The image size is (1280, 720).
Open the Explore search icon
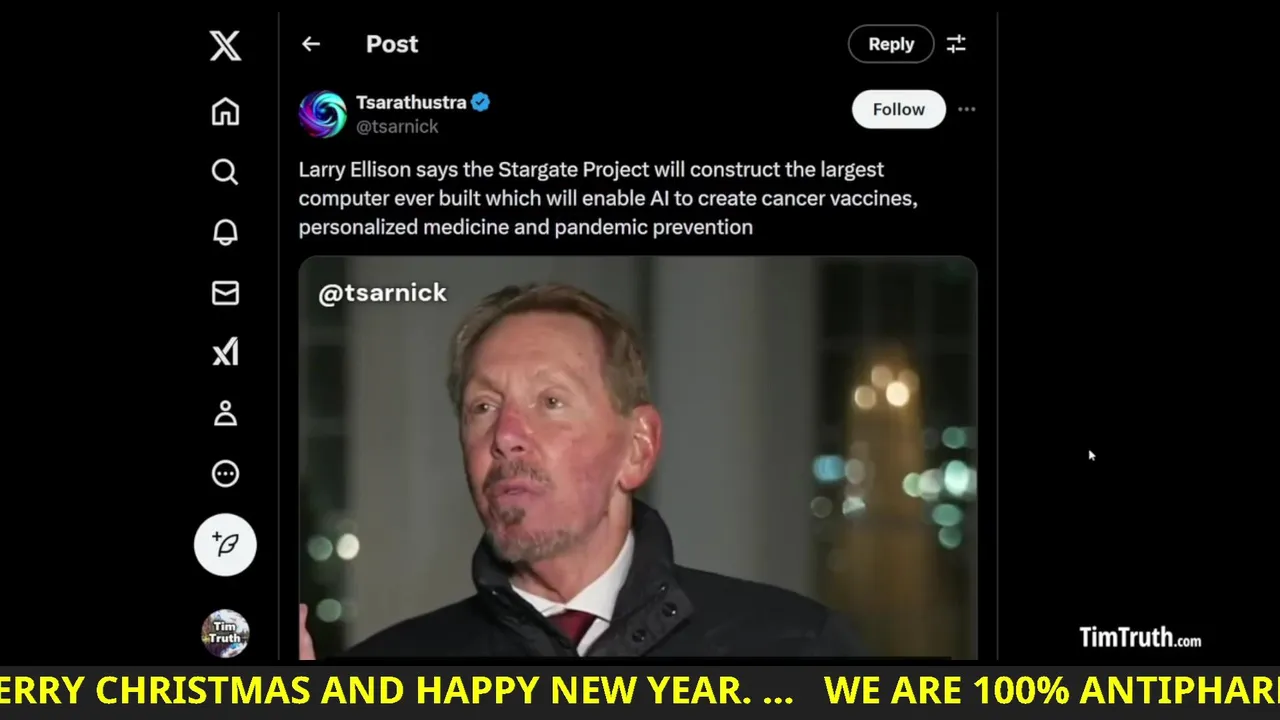point(225,172)
